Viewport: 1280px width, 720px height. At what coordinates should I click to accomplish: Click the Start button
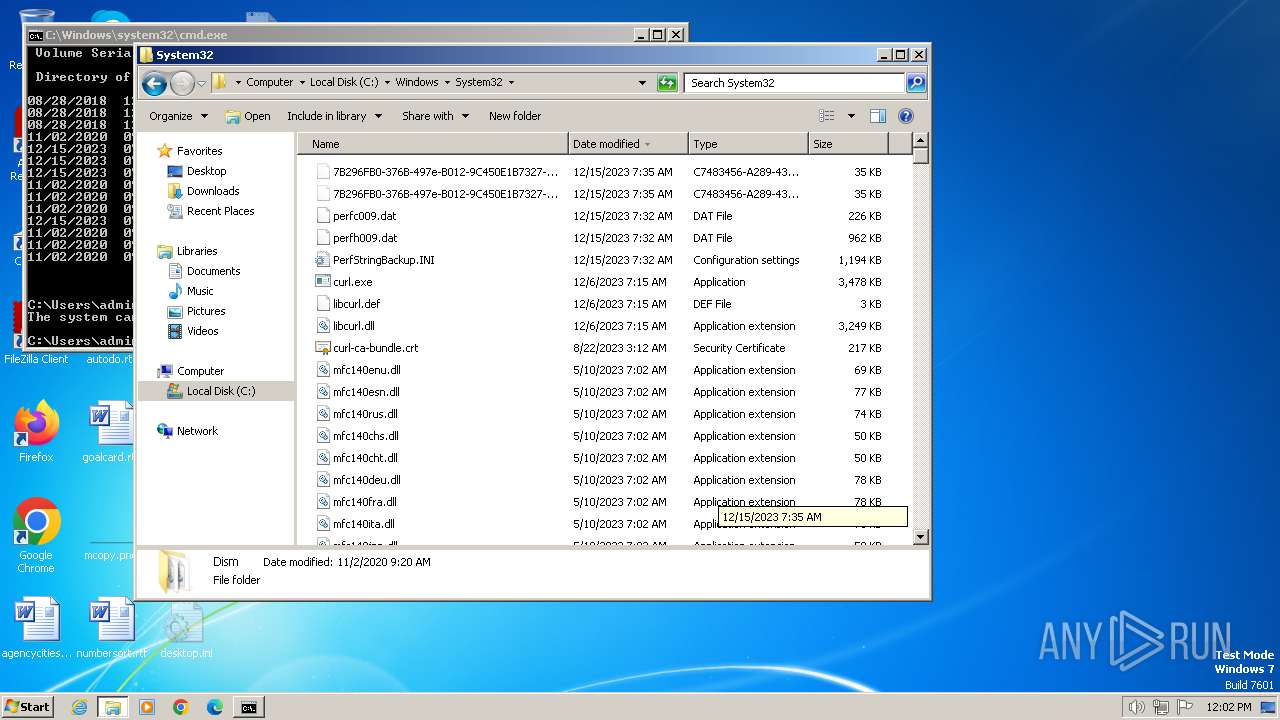coord(28,706)
